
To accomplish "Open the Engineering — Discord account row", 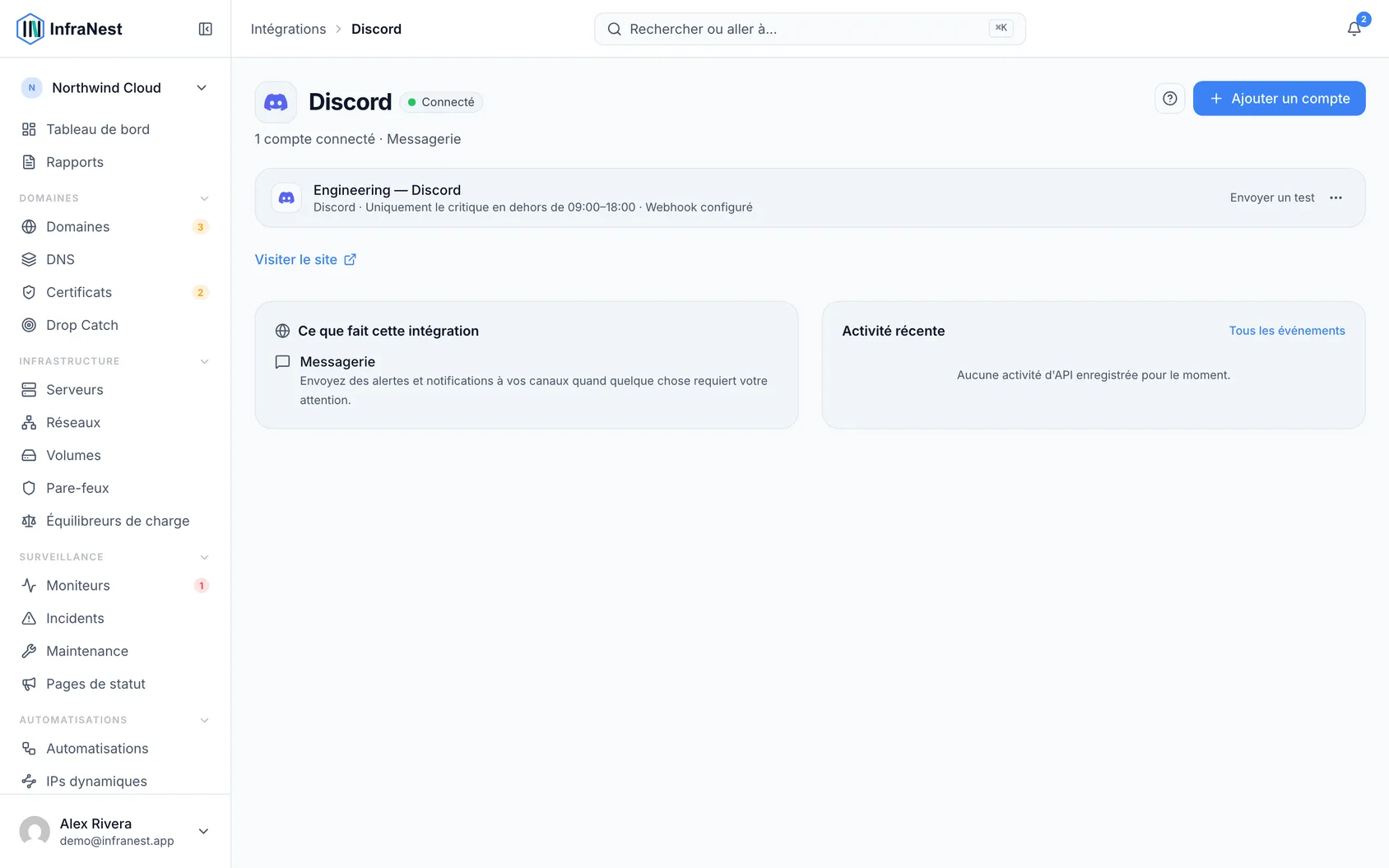I will pyautogui.click(x=810, y=198).
